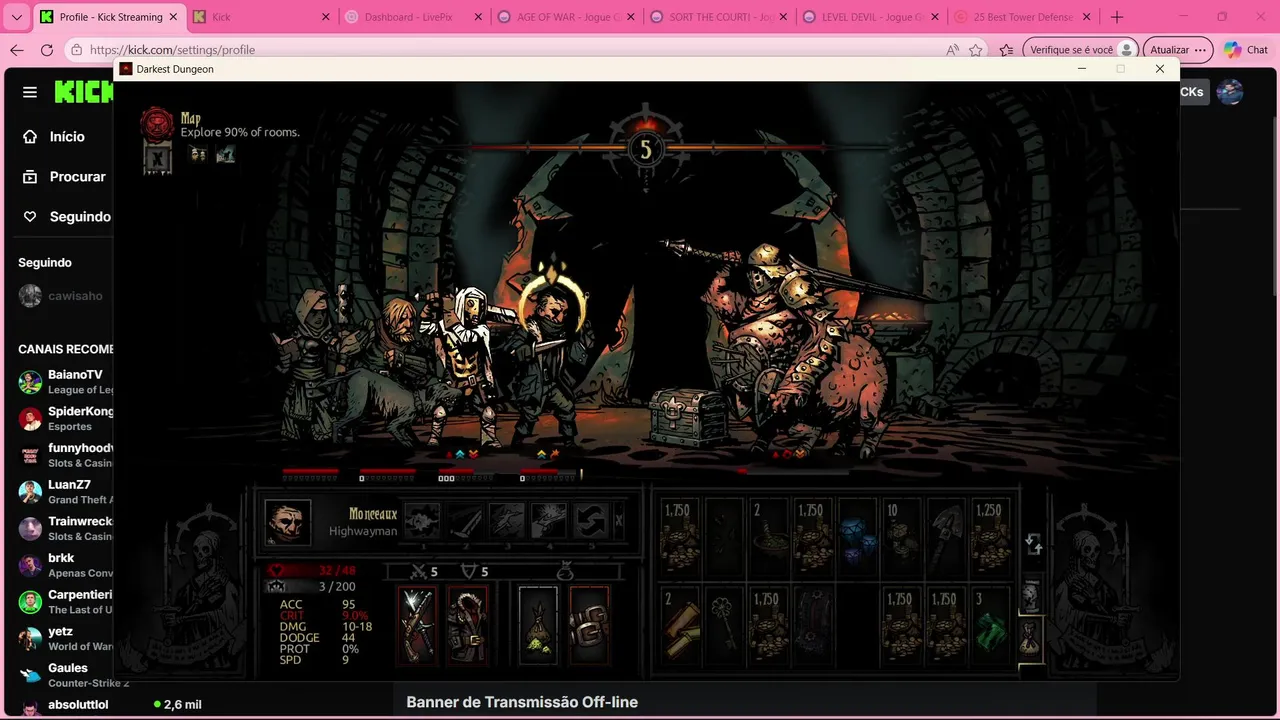
Task: Click the equipped fur-collar armor slot
Action: (467, 624)
